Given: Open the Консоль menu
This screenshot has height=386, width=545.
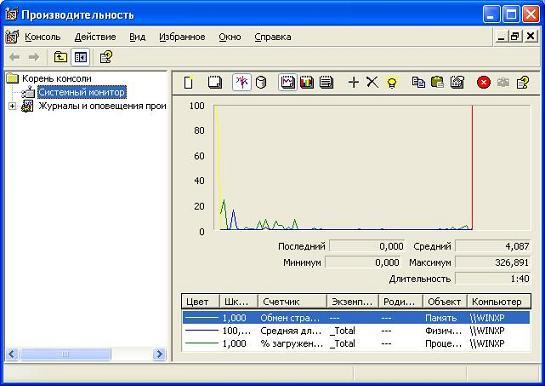Looking at the screenshot, I should click(x=42, y=36).
